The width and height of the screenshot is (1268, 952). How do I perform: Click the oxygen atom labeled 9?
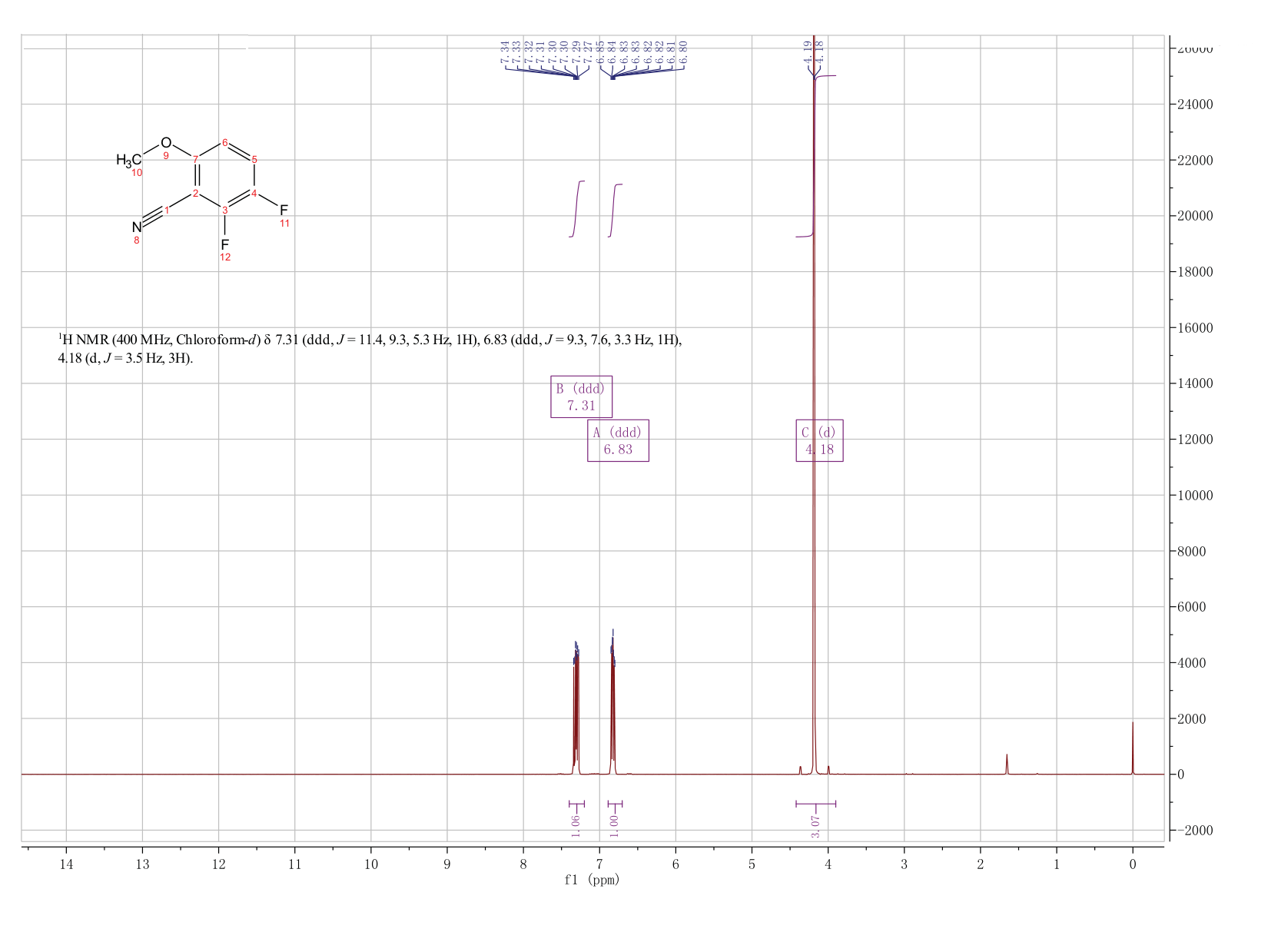166,143
